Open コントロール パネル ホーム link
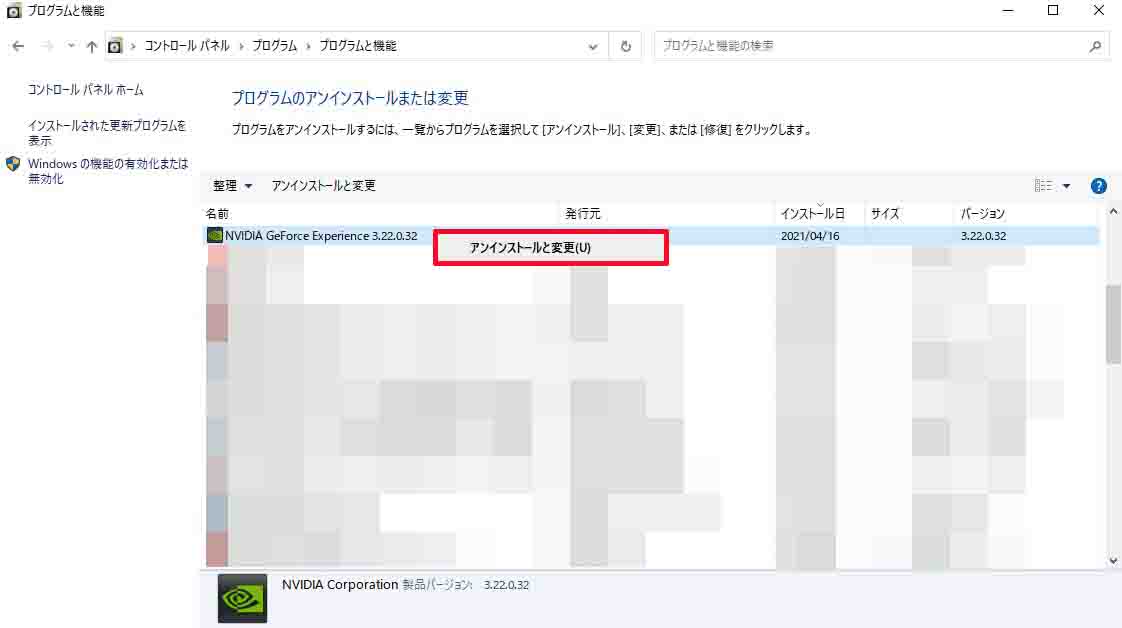Viewport: 1122px width, 628px height. click(x=85, y=89)
